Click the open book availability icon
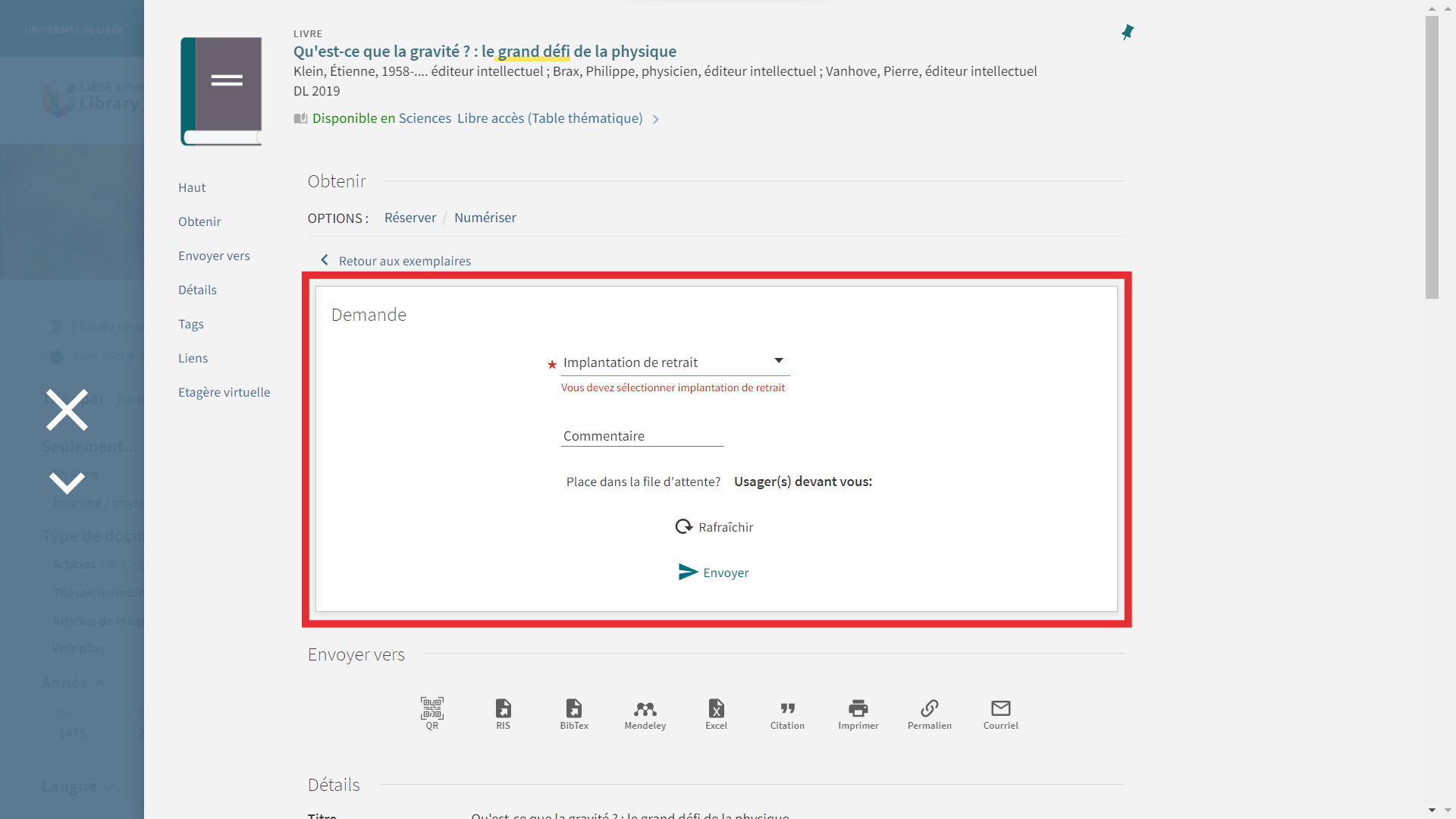This screenshot has height=819, width=1456. point(300,118)
